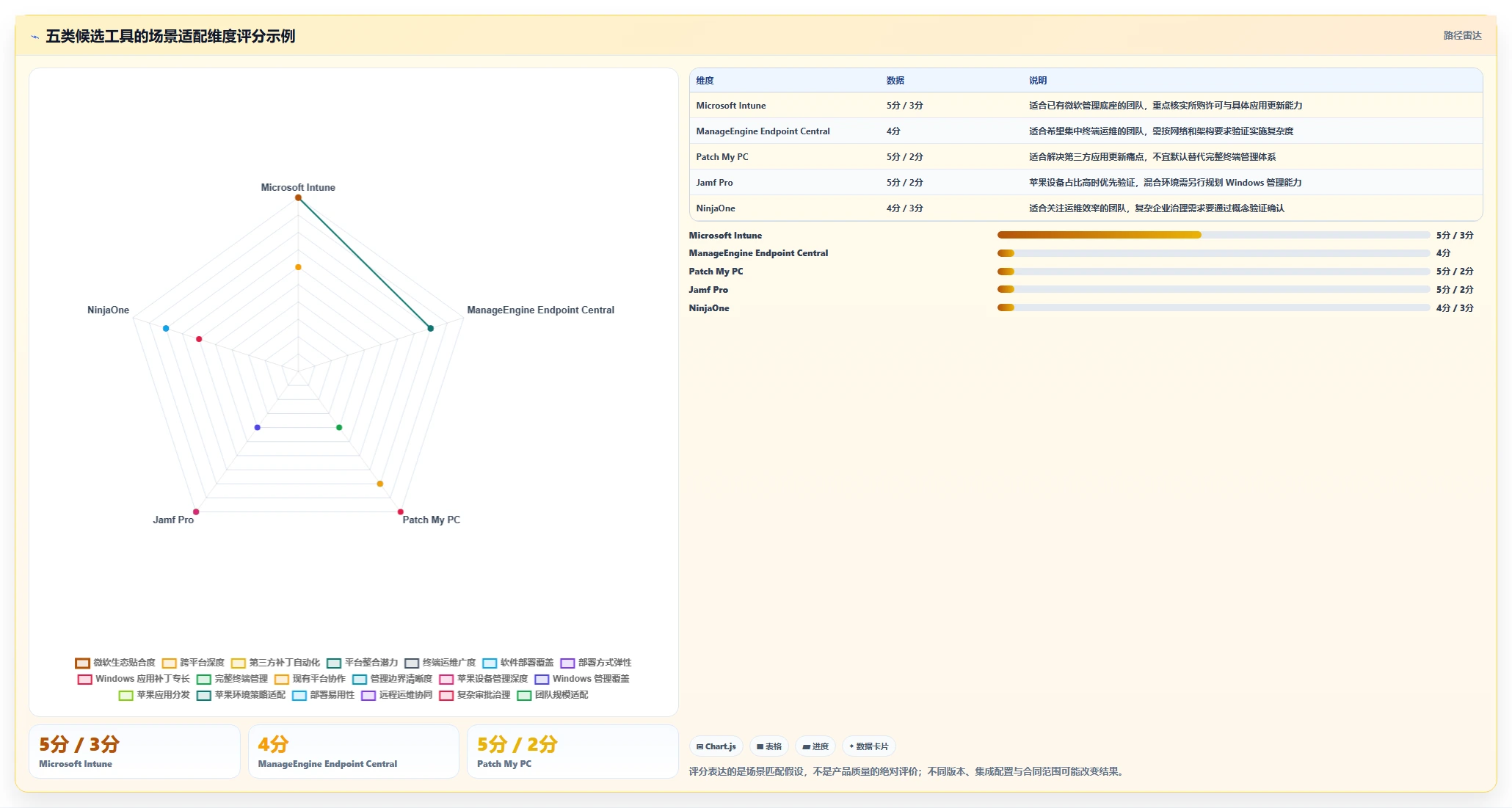The image size is (1512, 808).
Task: Toggle the 部署方式弹性 legend item
Action: coord(595,663)
